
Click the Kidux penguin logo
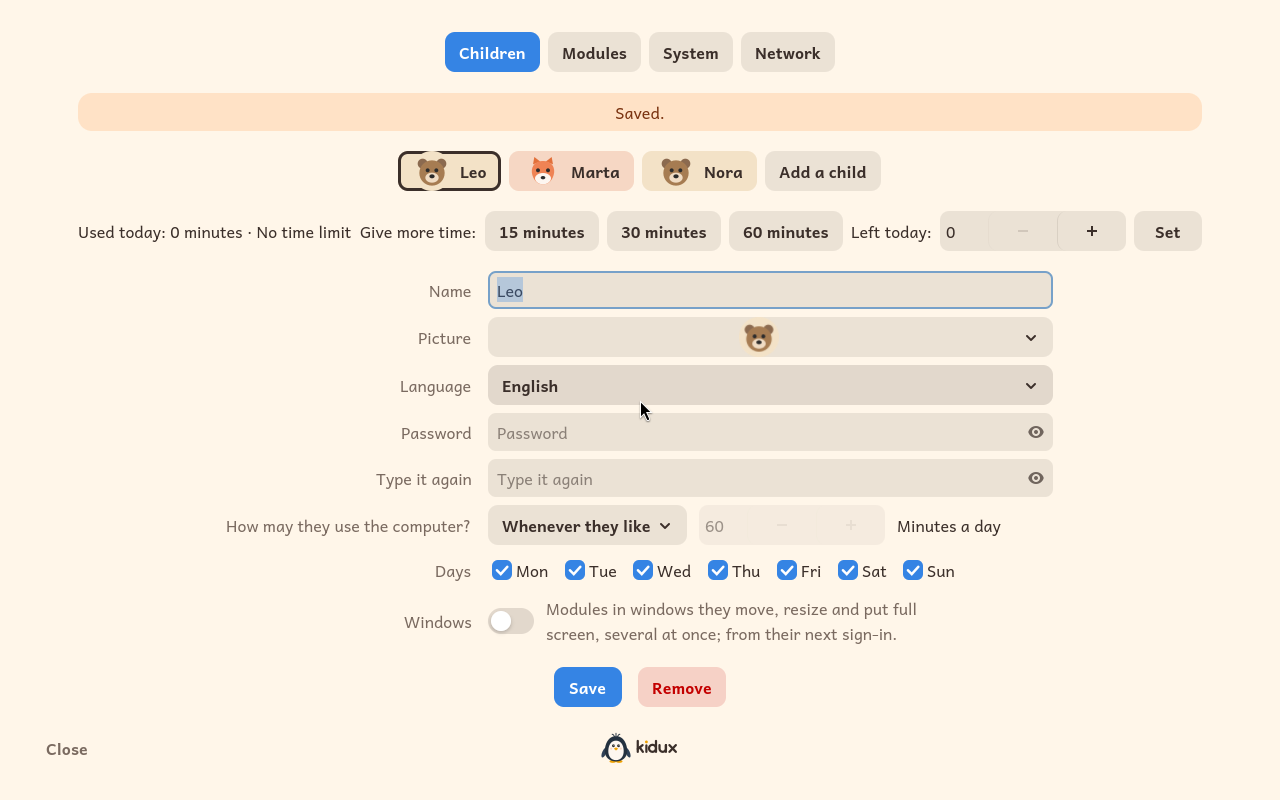point(640,747)
